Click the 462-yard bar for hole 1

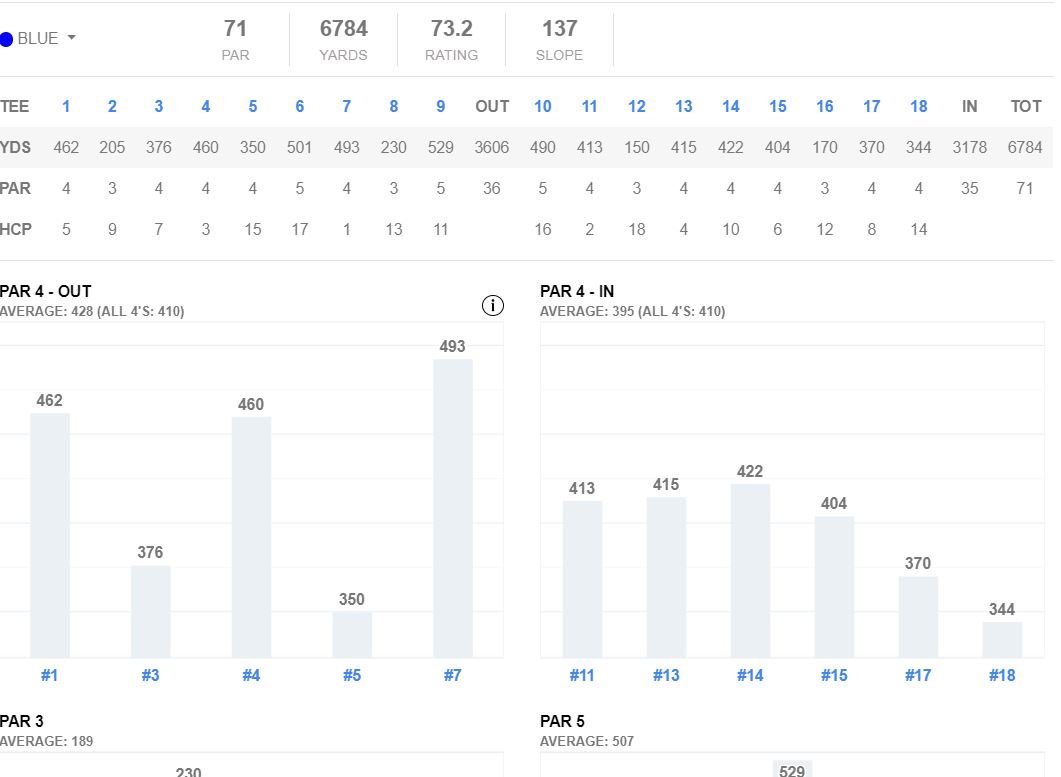[x=50, y=535]
